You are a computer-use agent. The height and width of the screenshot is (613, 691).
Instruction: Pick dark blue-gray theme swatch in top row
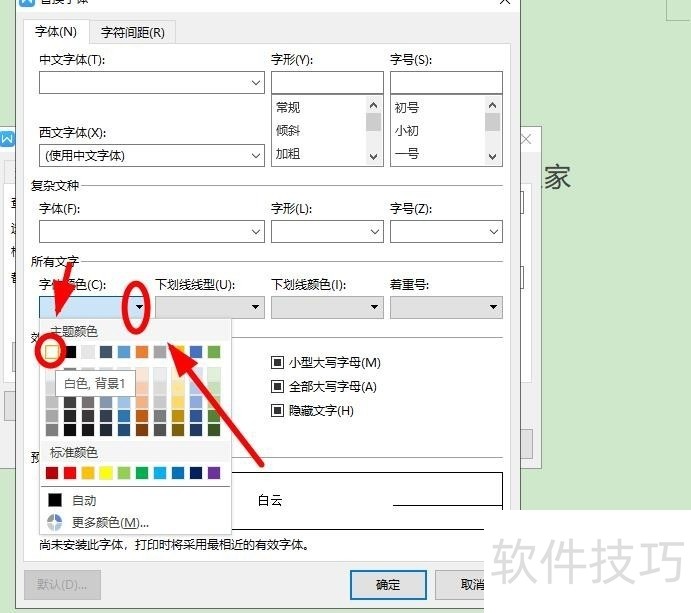[106, 352]
